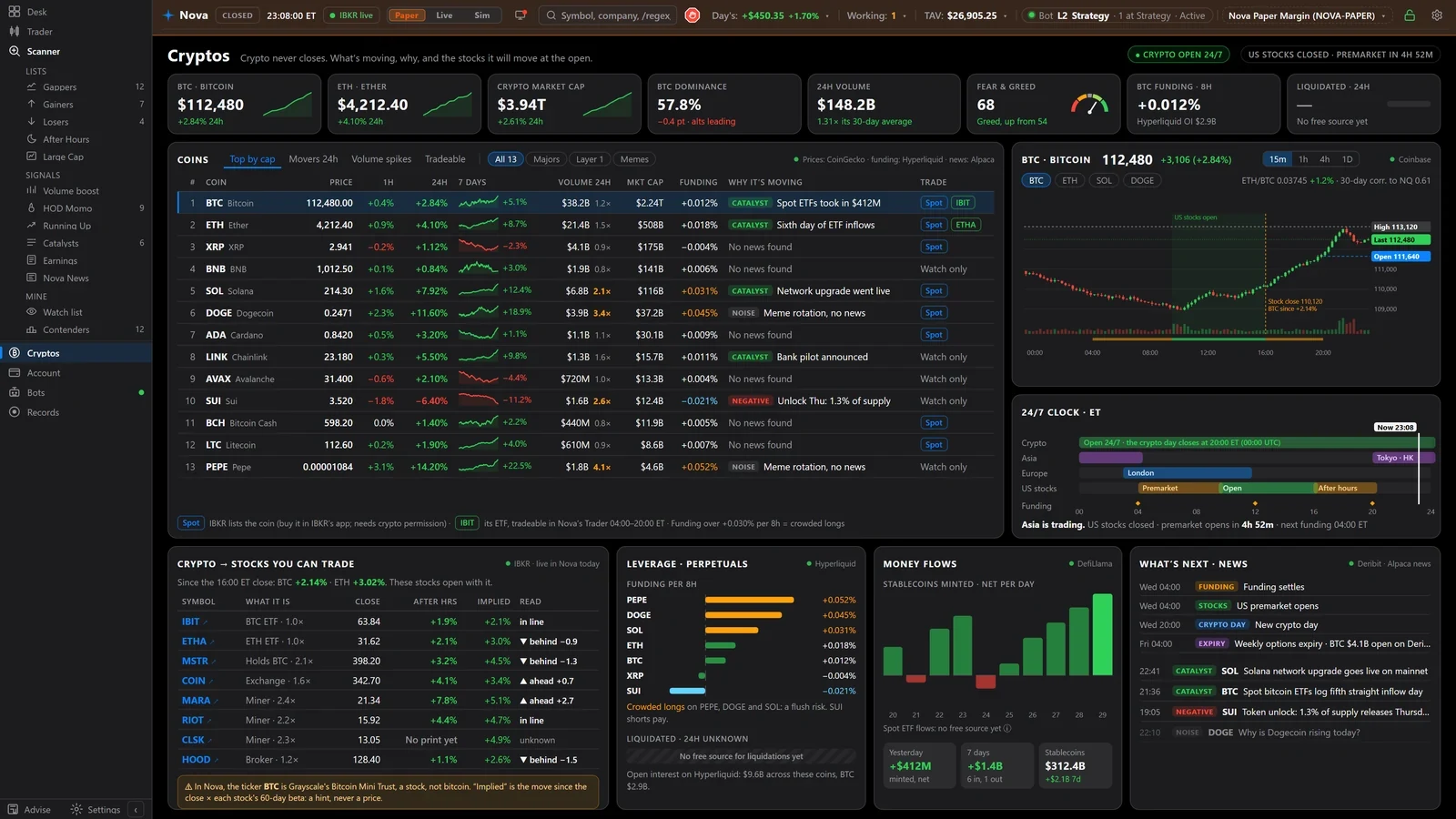1456x819 pixels.
Task: Show DOGE in the chart panel
Action: pyautogui.click(x=1142, y=180)
